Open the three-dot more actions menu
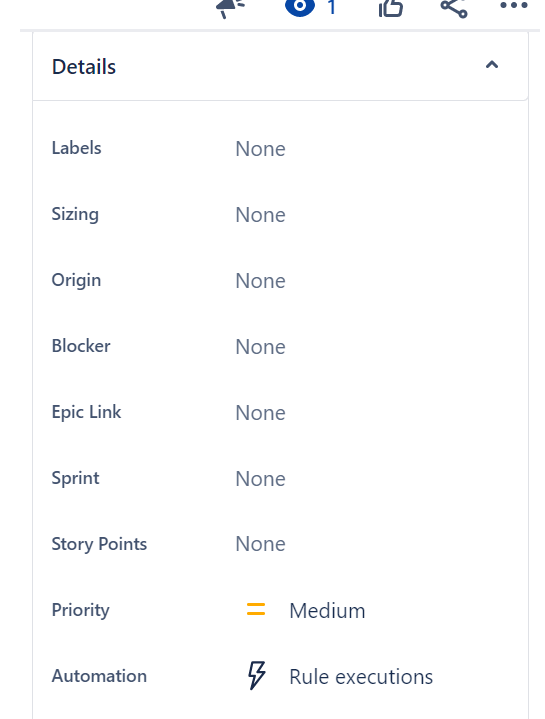Screen dimensions: 545x719 coord(514,6)
